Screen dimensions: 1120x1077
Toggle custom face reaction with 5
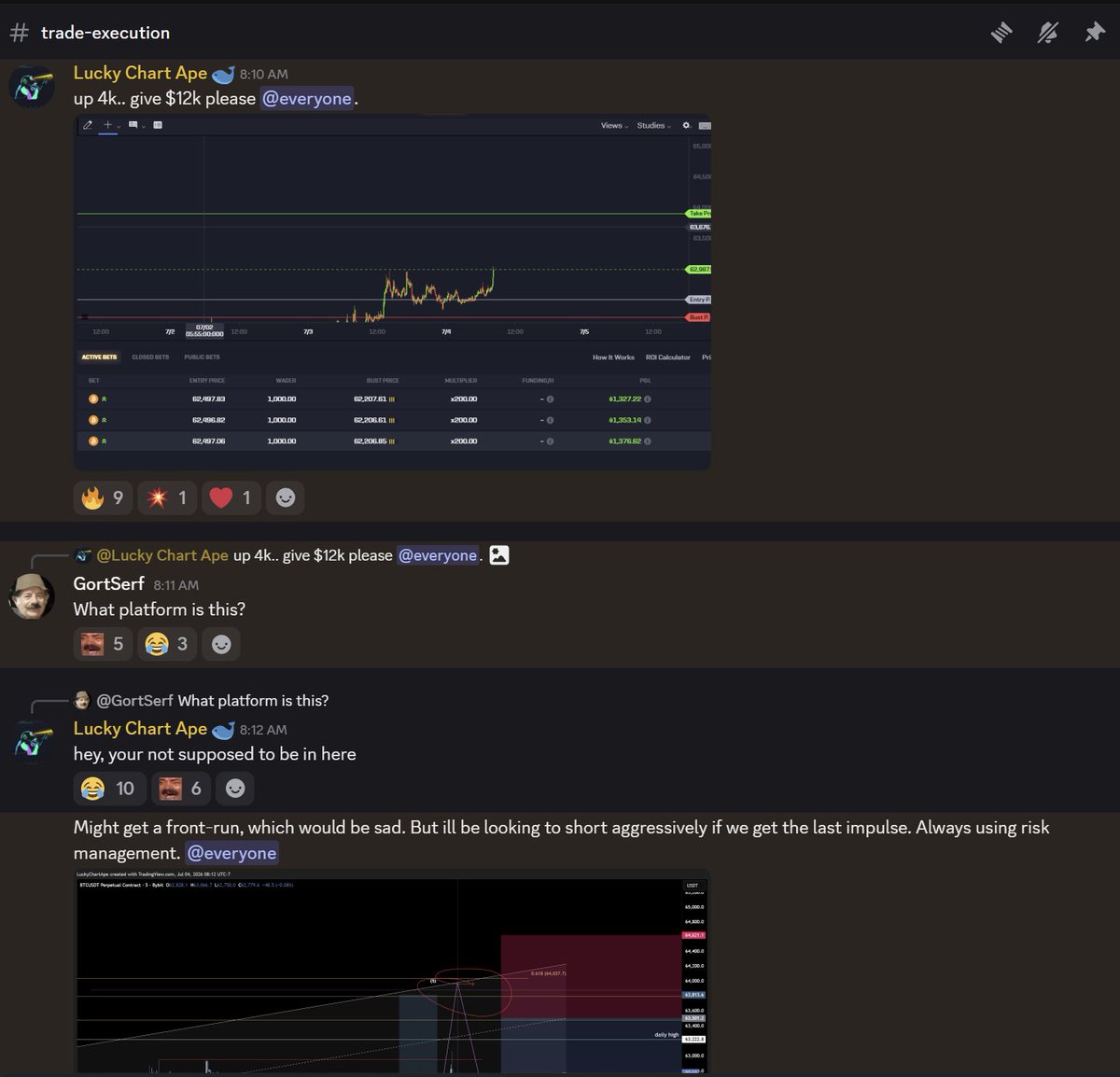pos(103,644)
